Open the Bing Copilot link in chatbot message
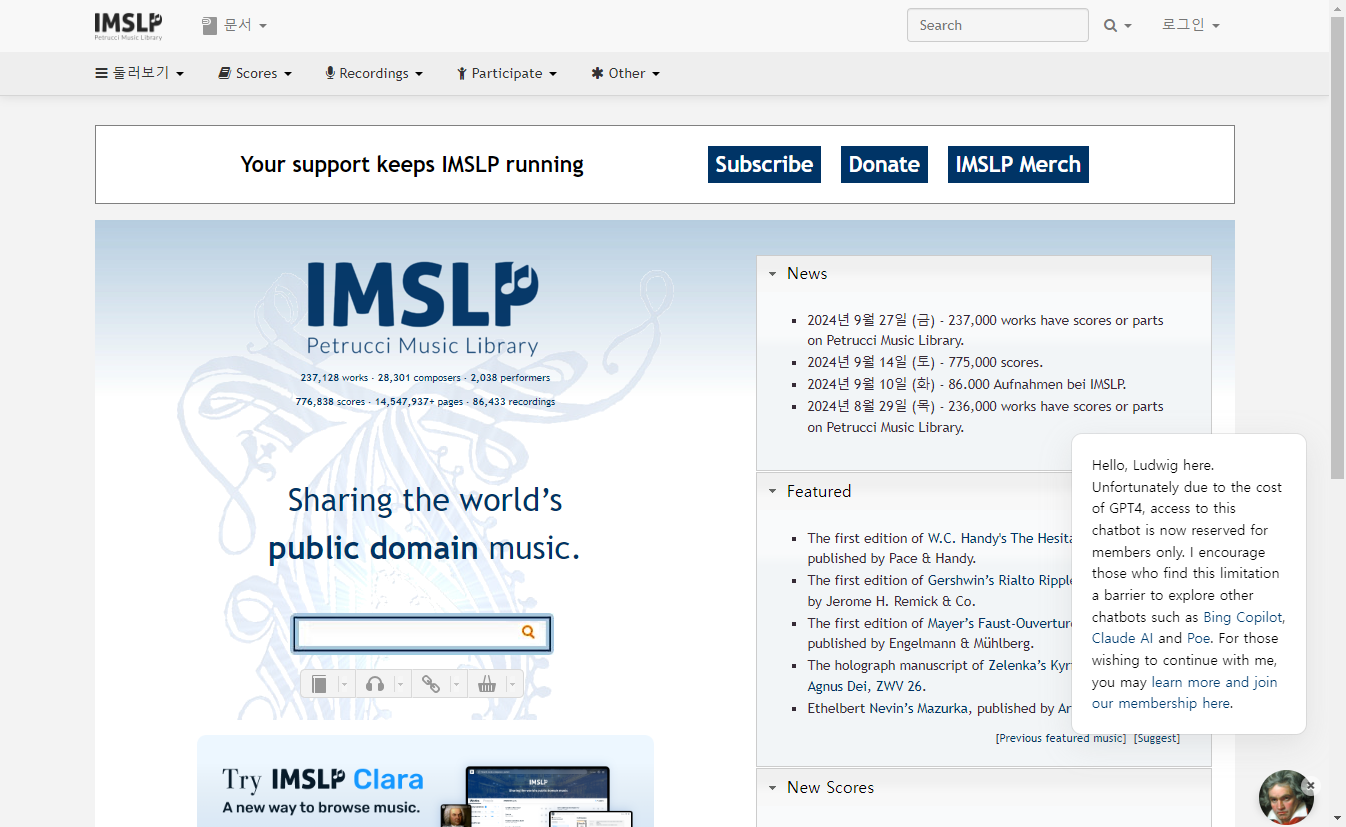Screen dimensions: 1346x827 coord(1243,617)
